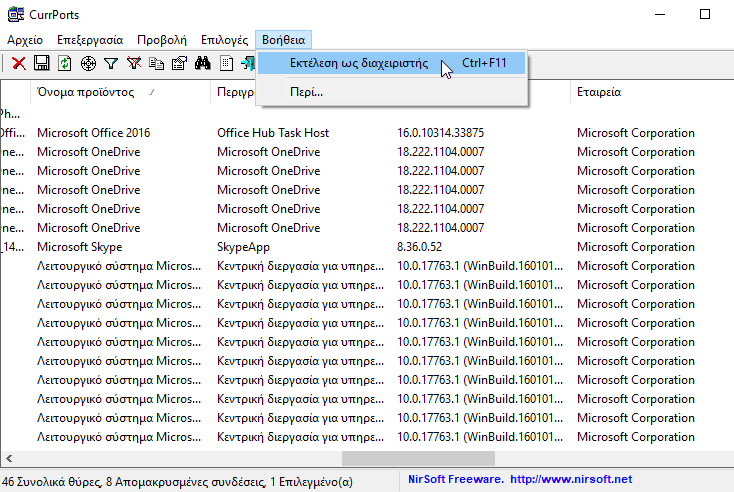Sort by Όνομα προϊόντος column header

[x=120, y=92]
